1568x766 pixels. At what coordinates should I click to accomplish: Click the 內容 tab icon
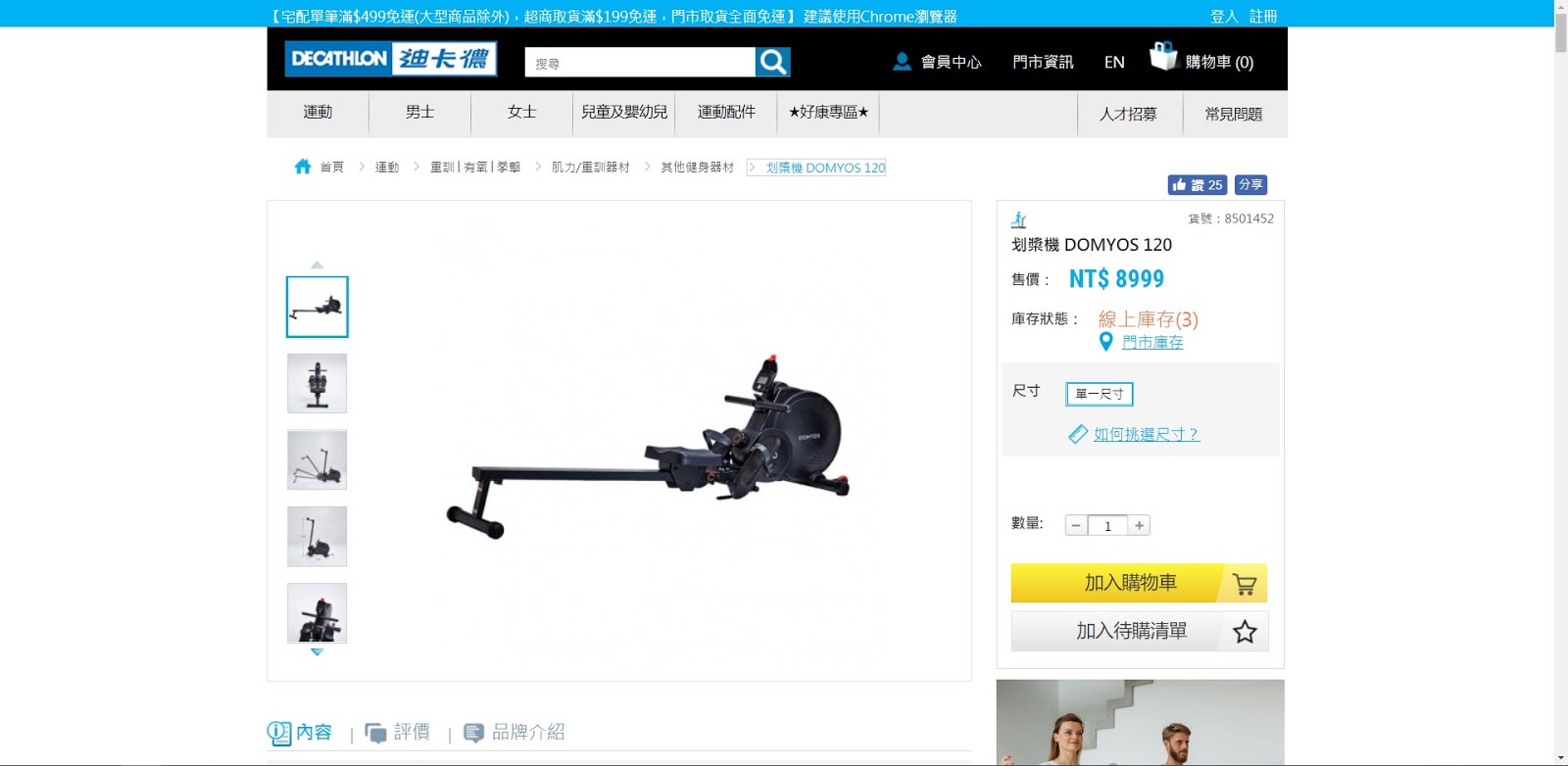[279, 733]
